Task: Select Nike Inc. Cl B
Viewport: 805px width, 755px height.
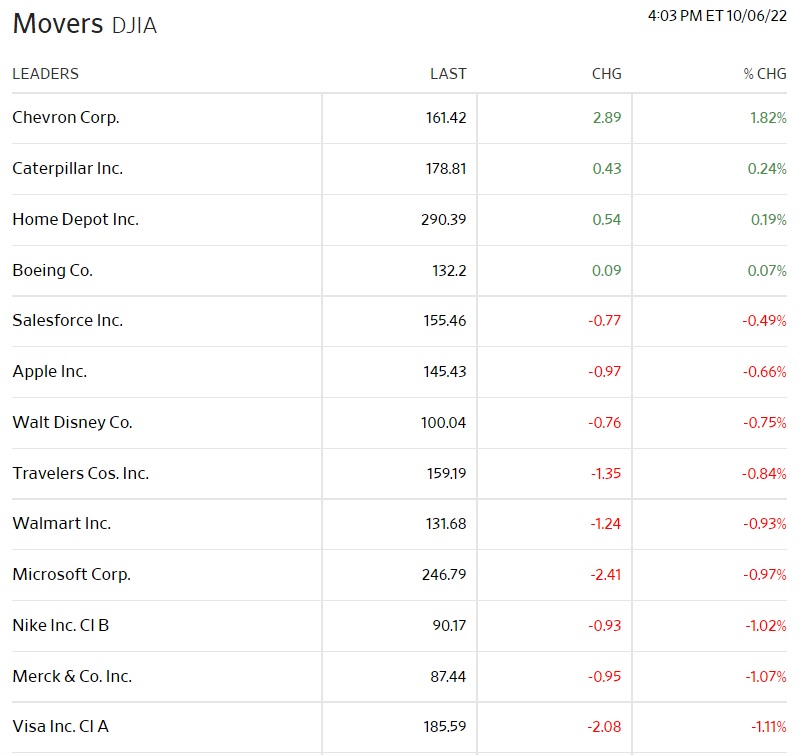Action: 61,625
